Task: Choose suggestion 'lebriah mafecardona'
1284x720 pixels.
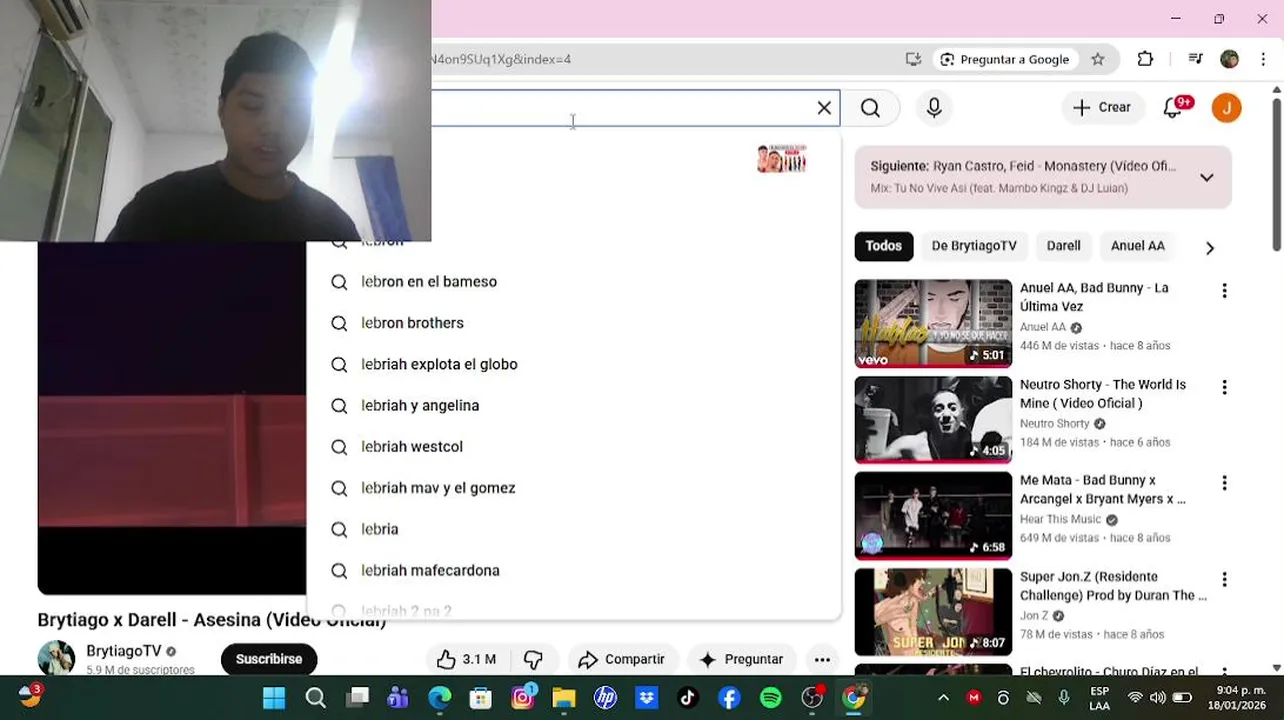Action: [x=574, y=570]
